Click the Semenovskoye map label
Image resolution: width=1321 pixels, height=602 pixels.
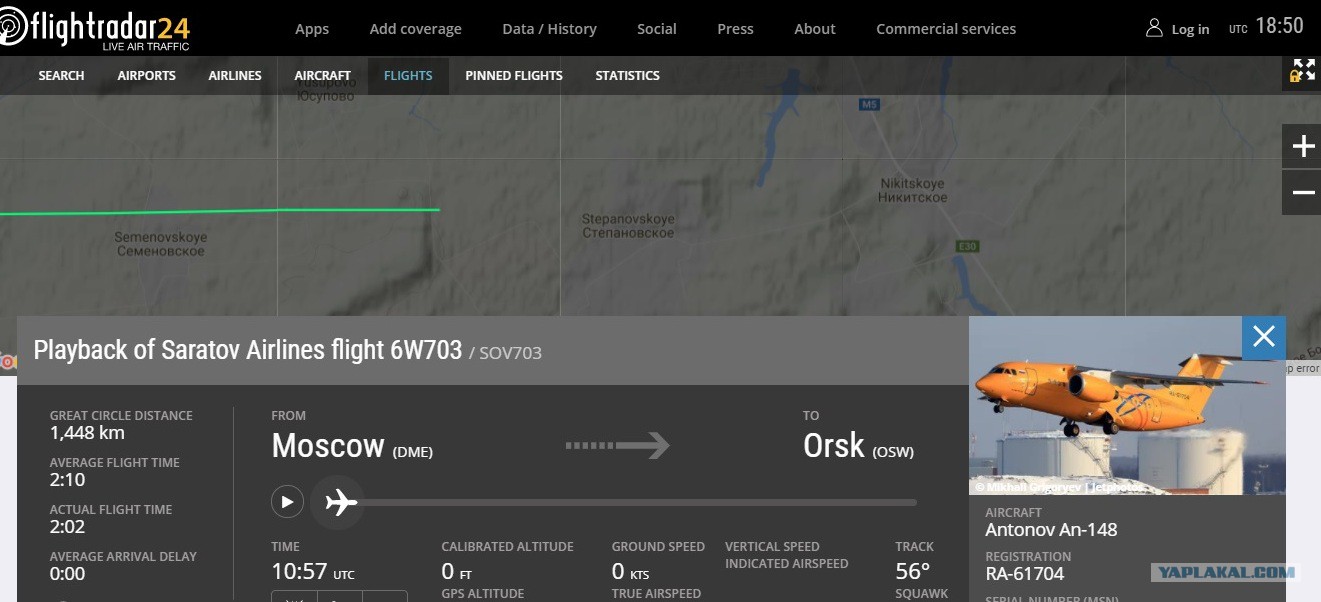pos(160,244)
